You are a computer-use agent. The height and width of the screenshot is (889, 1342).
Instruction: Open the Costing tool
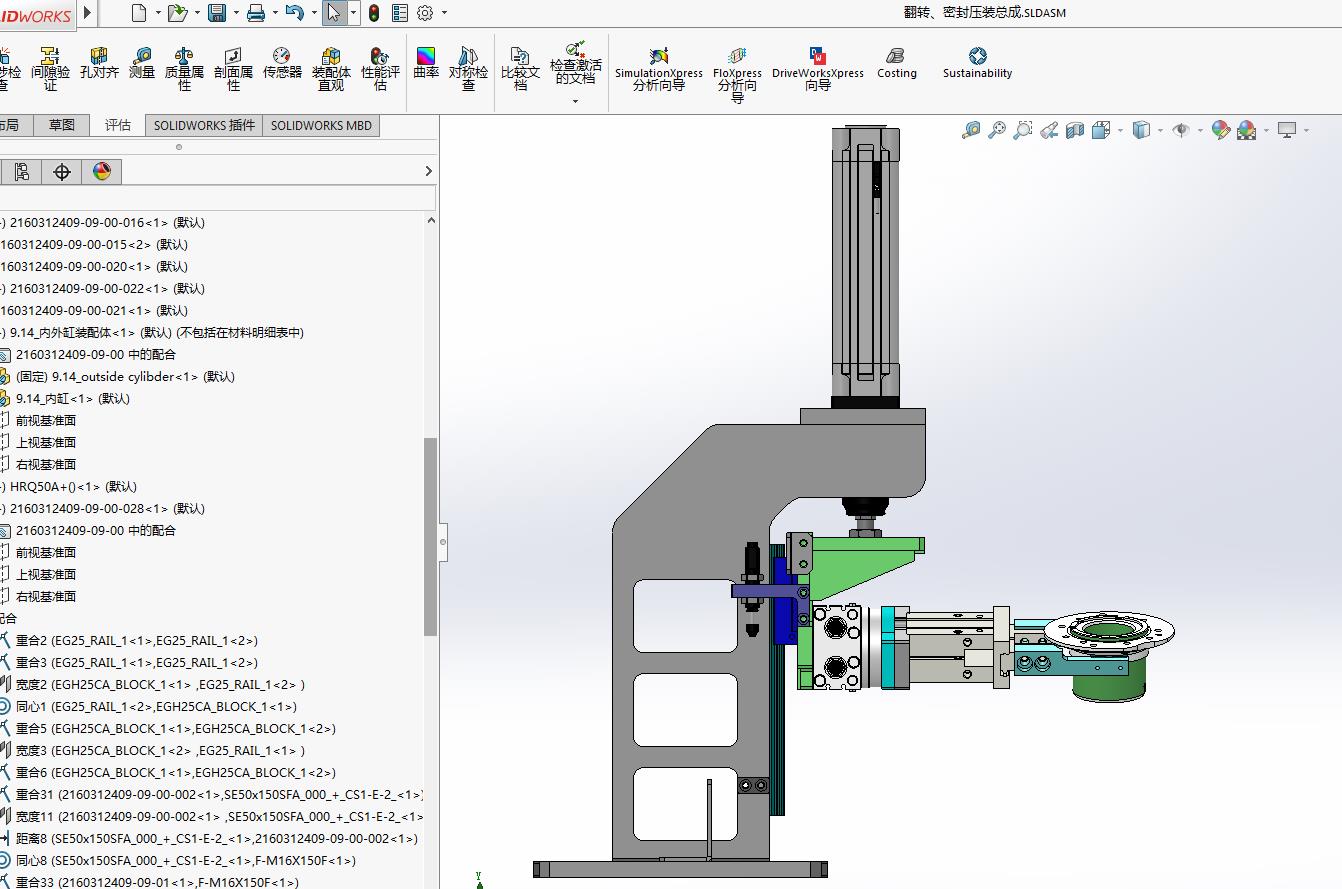897,63
